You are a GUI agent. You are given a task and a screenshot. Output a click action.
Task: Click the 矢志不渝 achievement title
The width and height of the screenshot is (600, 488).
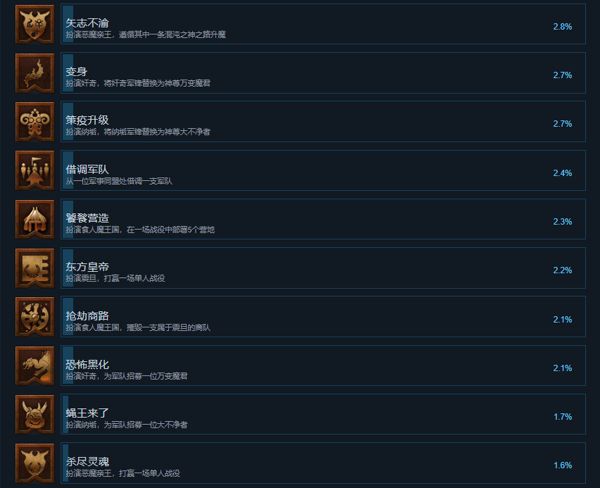point(87,23)
